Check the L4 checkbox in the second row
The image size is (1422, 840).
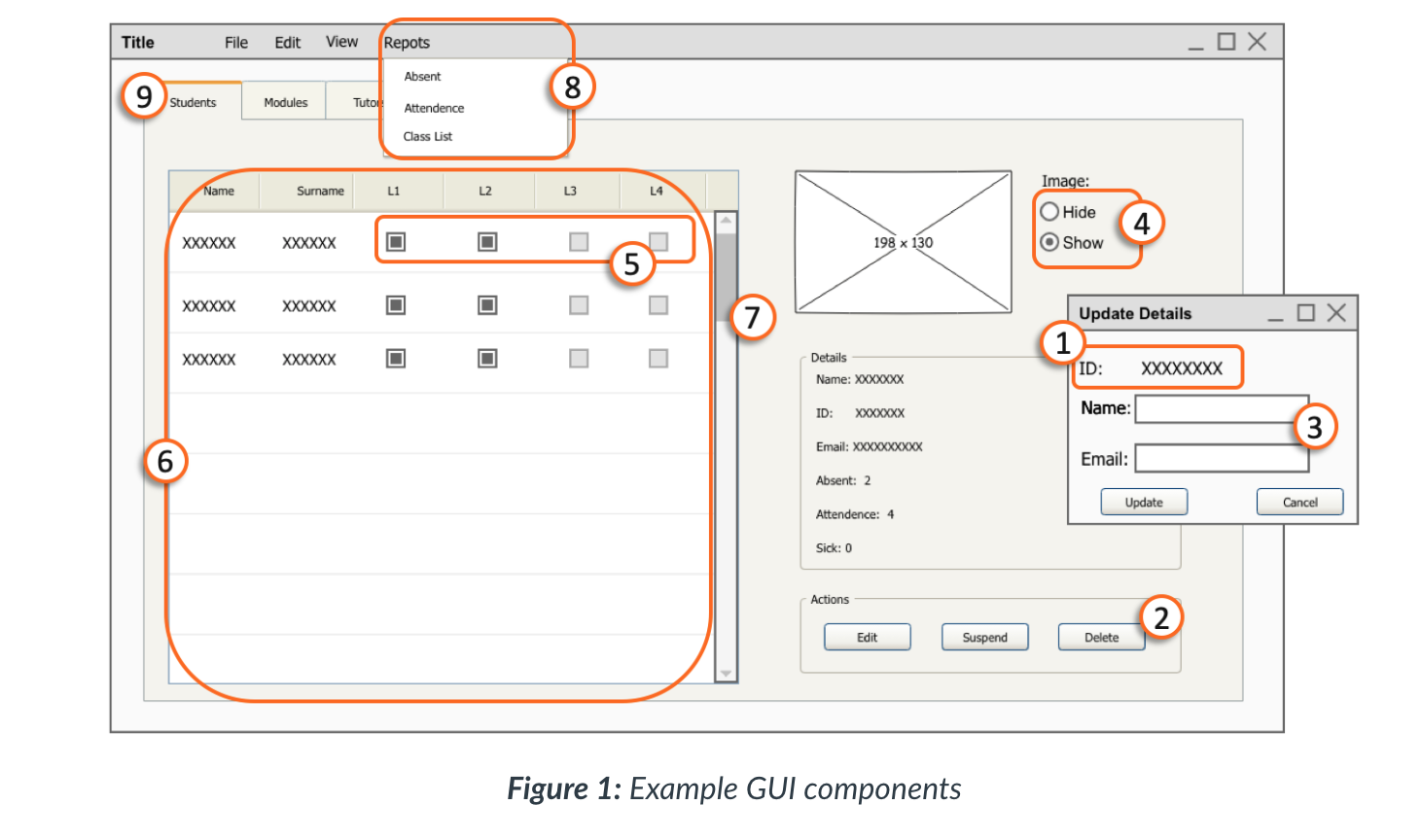(658, 305)
